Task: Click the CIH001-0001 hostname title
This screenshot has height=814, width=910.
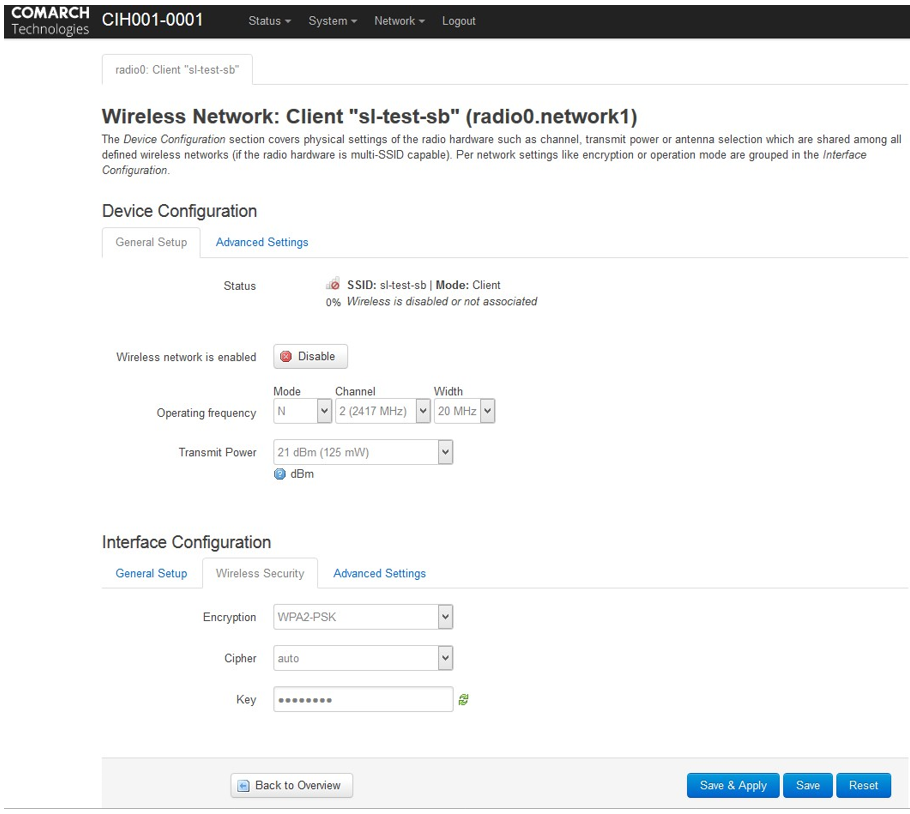Action: pyautogui.click(x=152, y=20)
